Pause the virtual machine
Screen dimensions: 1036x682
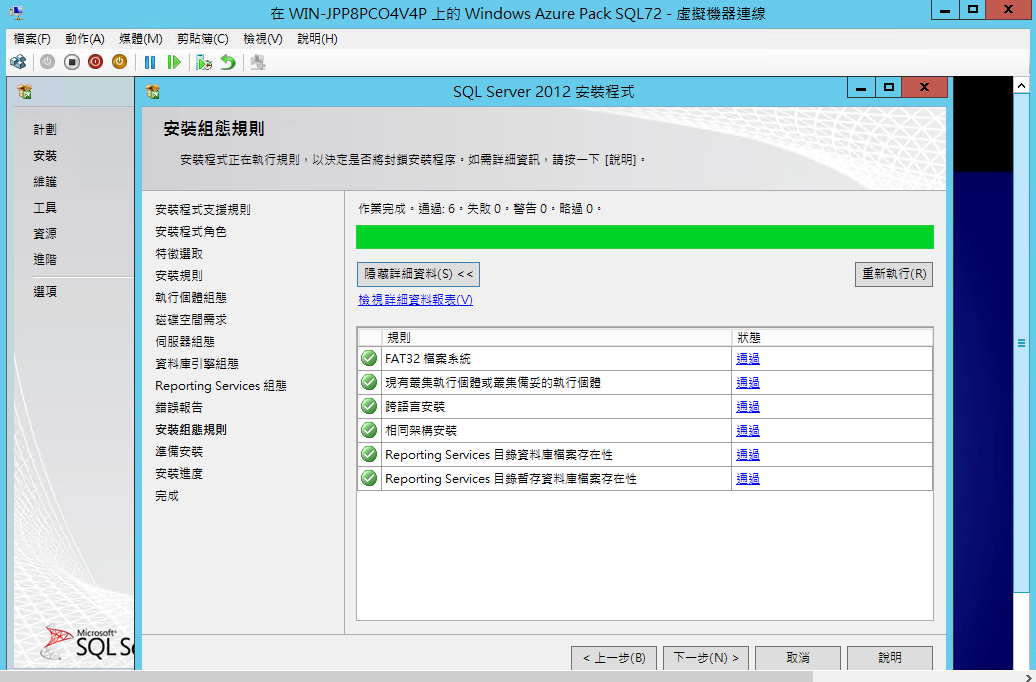[x=150, y=62]
